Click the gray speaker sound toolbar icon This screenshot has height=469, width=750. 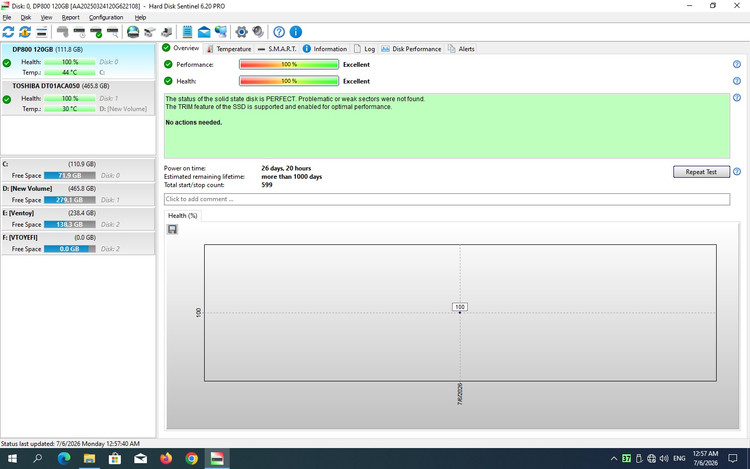[258, 32]
